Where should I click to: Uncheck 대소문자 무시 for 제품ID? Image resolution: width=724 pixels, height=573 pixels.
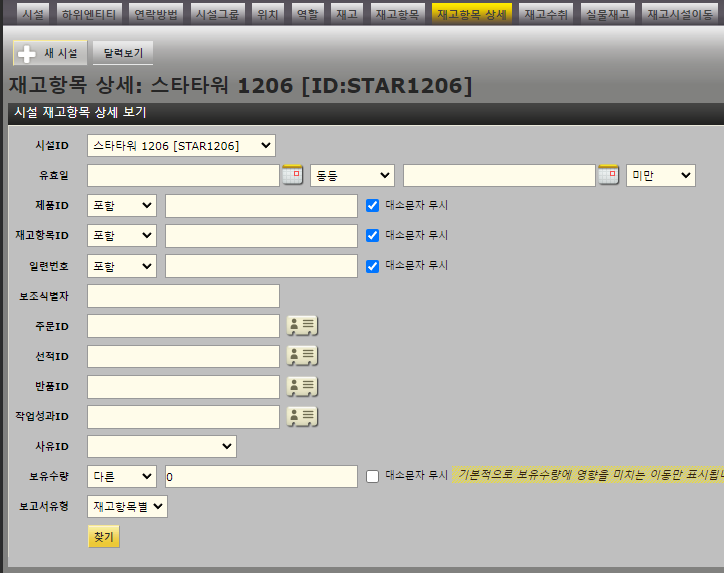(373, 206)
